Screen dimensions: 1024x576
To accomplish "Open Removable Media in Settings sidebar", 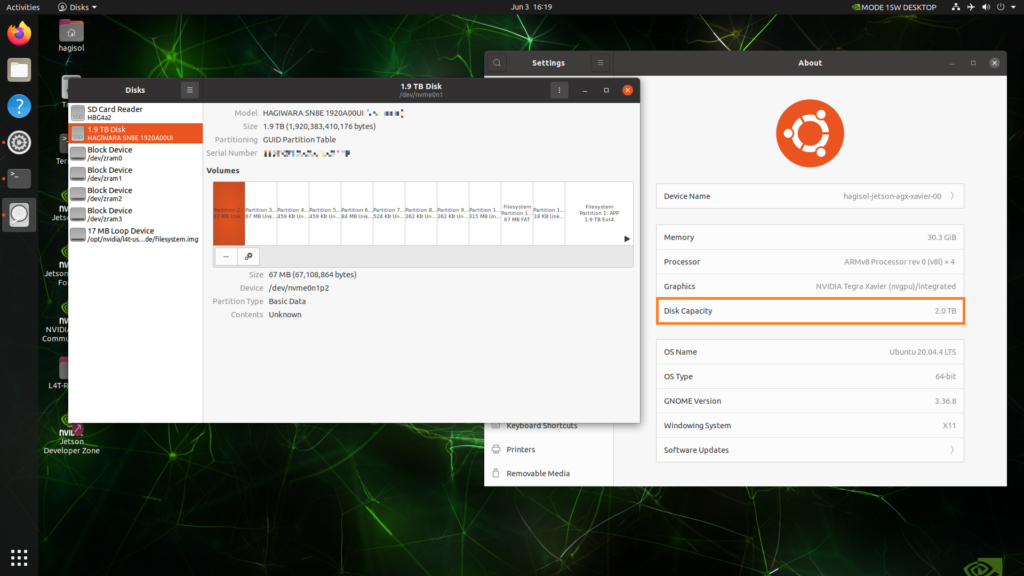I will [549, 473].
